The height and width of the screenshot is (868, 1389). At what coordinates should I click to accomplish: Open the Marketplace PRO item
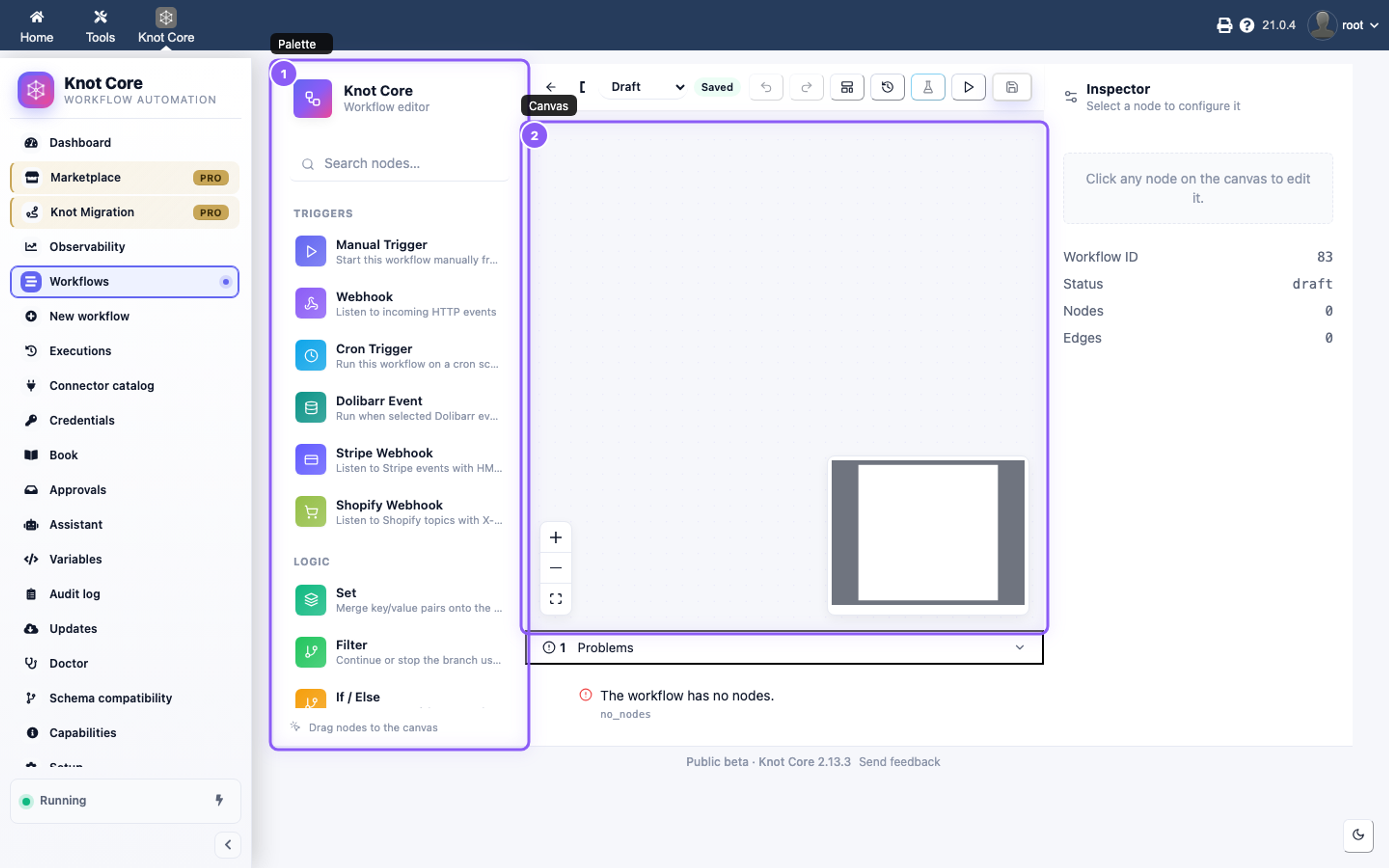coord(124,177)
